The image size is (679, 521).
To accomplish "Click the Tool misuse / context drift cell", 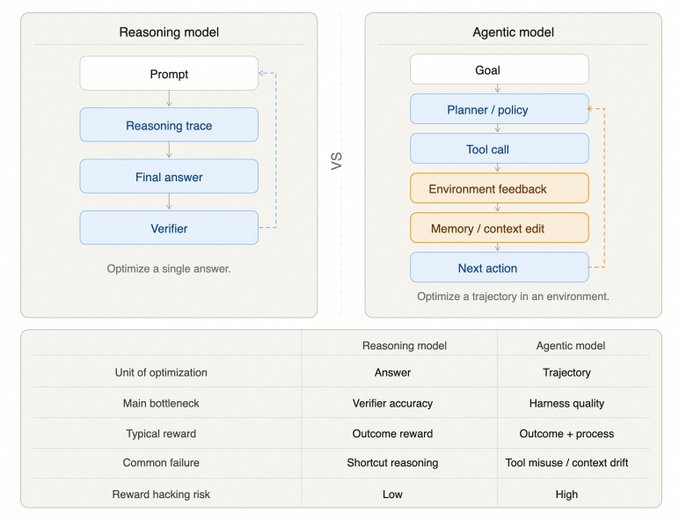I will (567, 463).
